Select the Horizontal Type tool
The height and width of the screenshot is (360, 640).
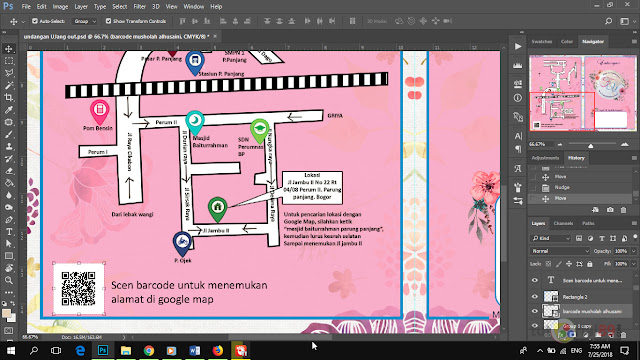tap(9, 231)
